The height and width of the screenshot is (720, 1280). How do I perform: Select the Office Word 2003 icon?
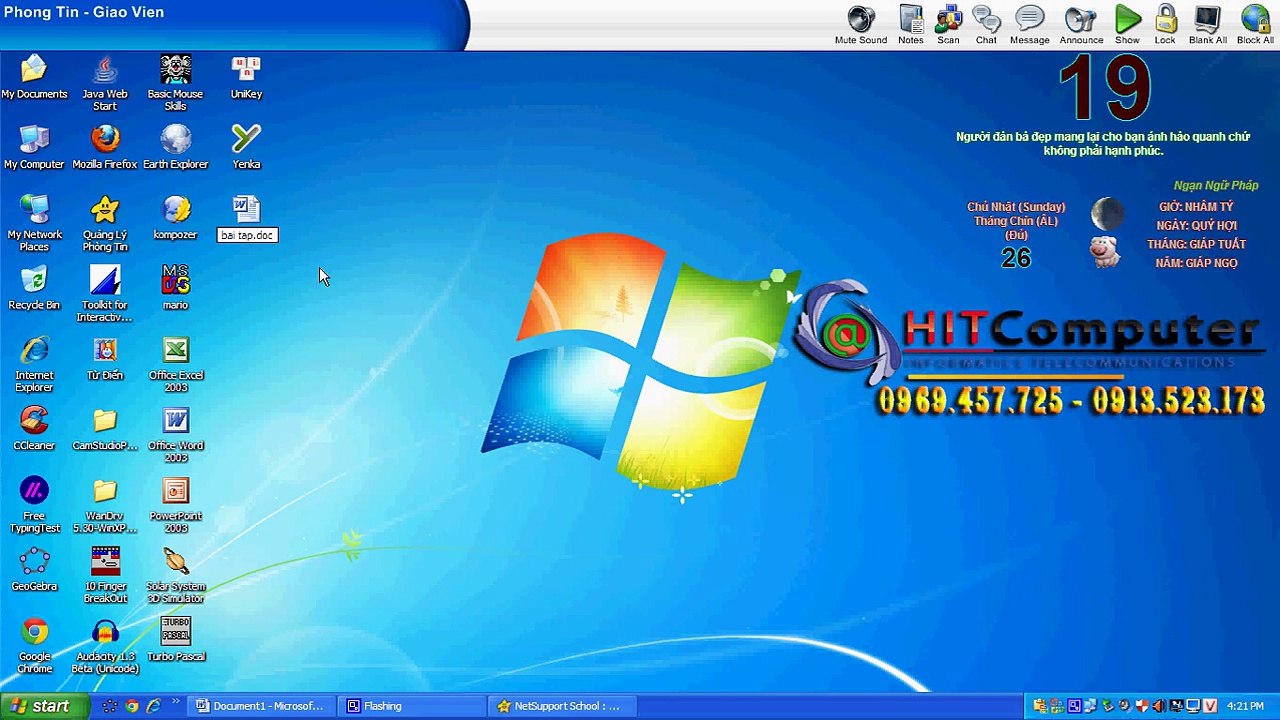(x=175, y=434)
